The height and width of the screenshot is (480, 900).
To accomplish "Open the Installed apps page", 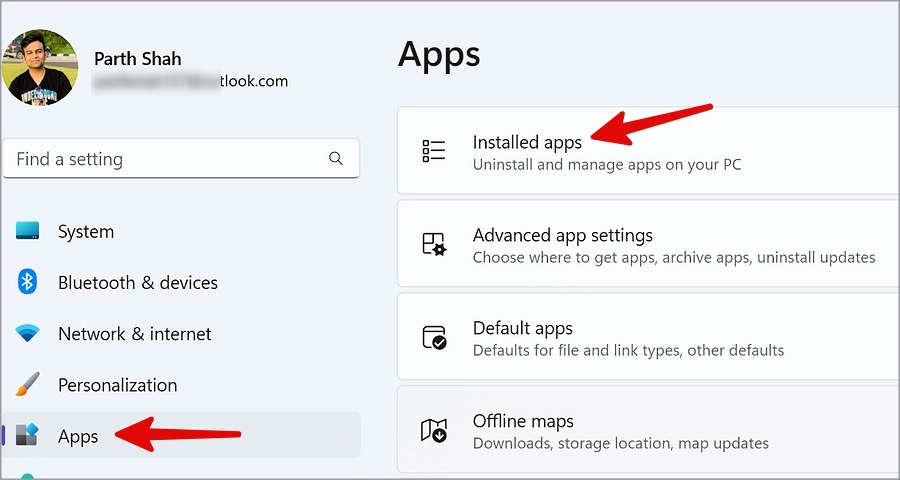I will click(649, 150).
